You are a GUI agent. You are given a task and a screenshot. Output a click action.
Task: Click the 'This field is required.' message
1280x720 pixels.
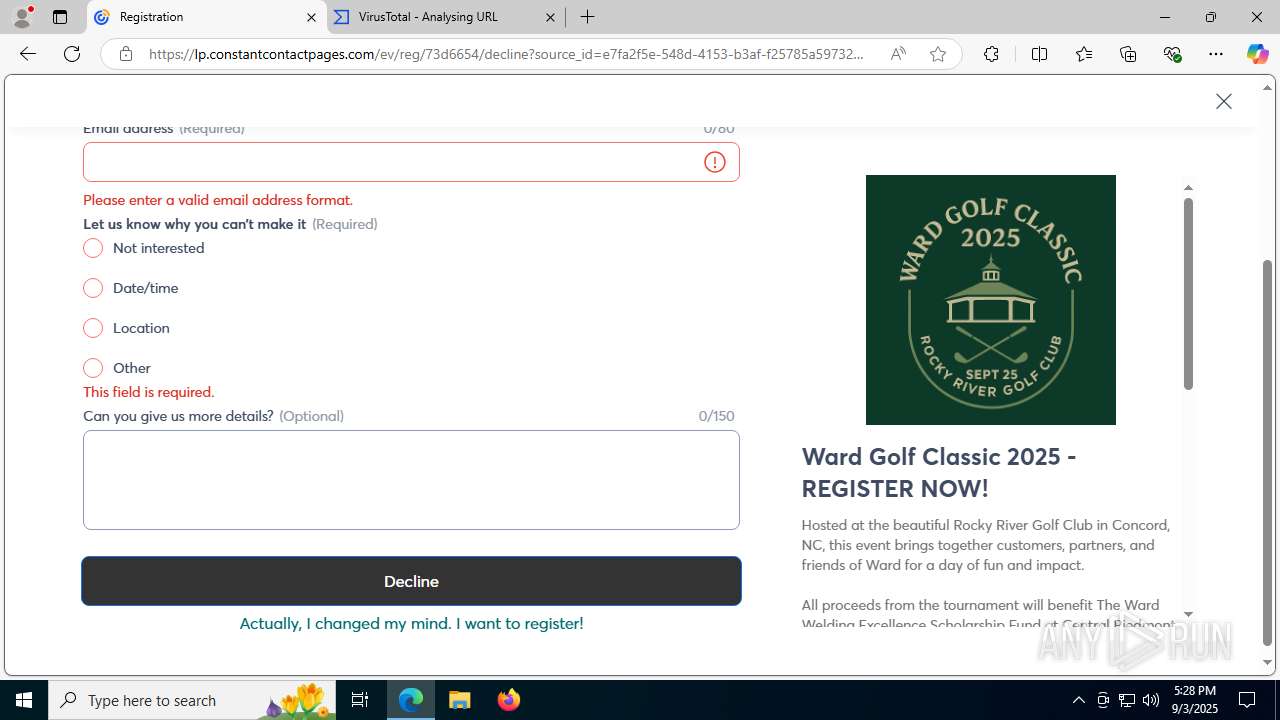pyautogui.click(x=149, y=392)
